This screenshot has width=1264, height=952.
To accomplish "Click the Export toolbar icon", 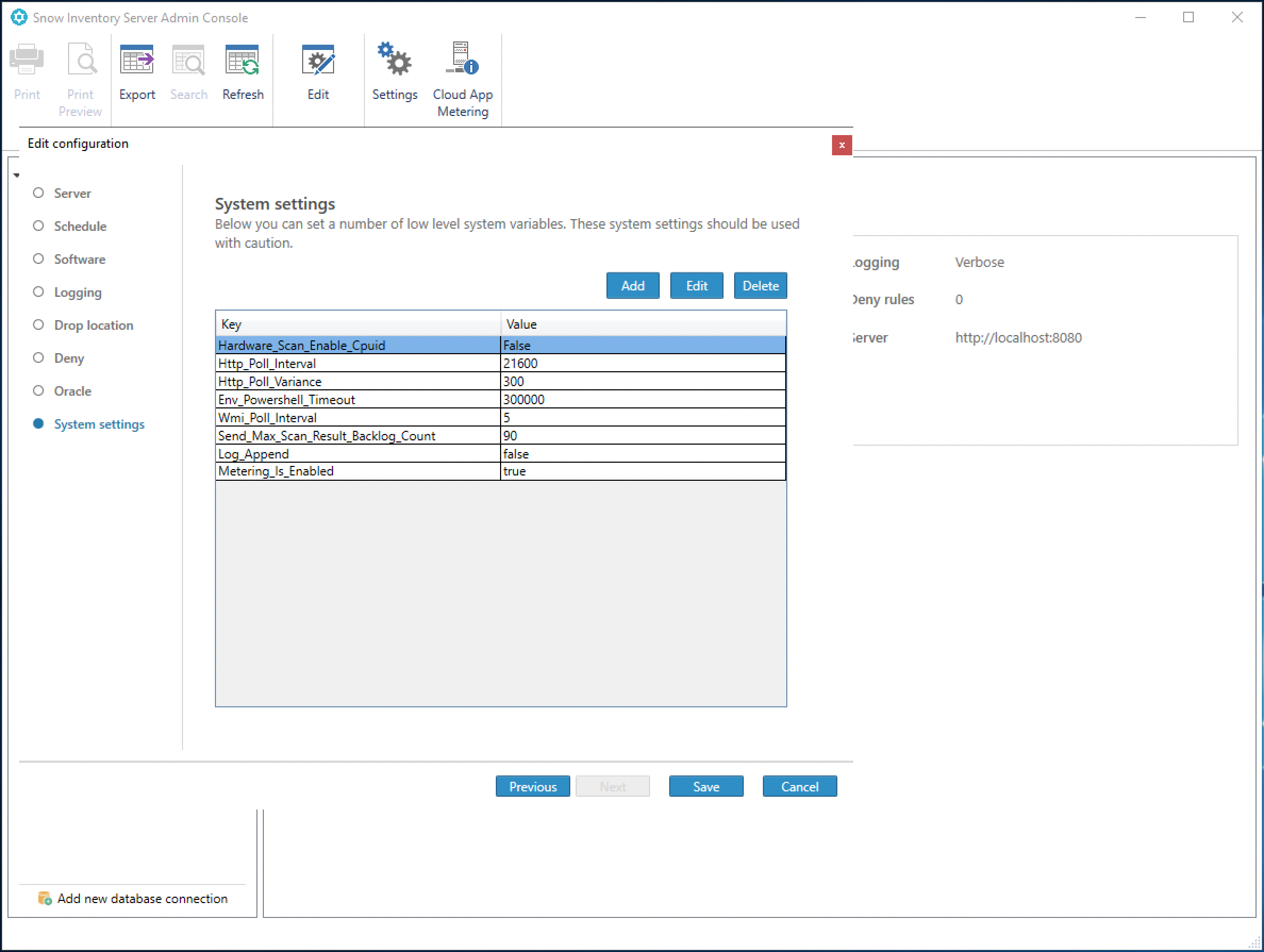I will pyautogui.click(x=137, y=60).
